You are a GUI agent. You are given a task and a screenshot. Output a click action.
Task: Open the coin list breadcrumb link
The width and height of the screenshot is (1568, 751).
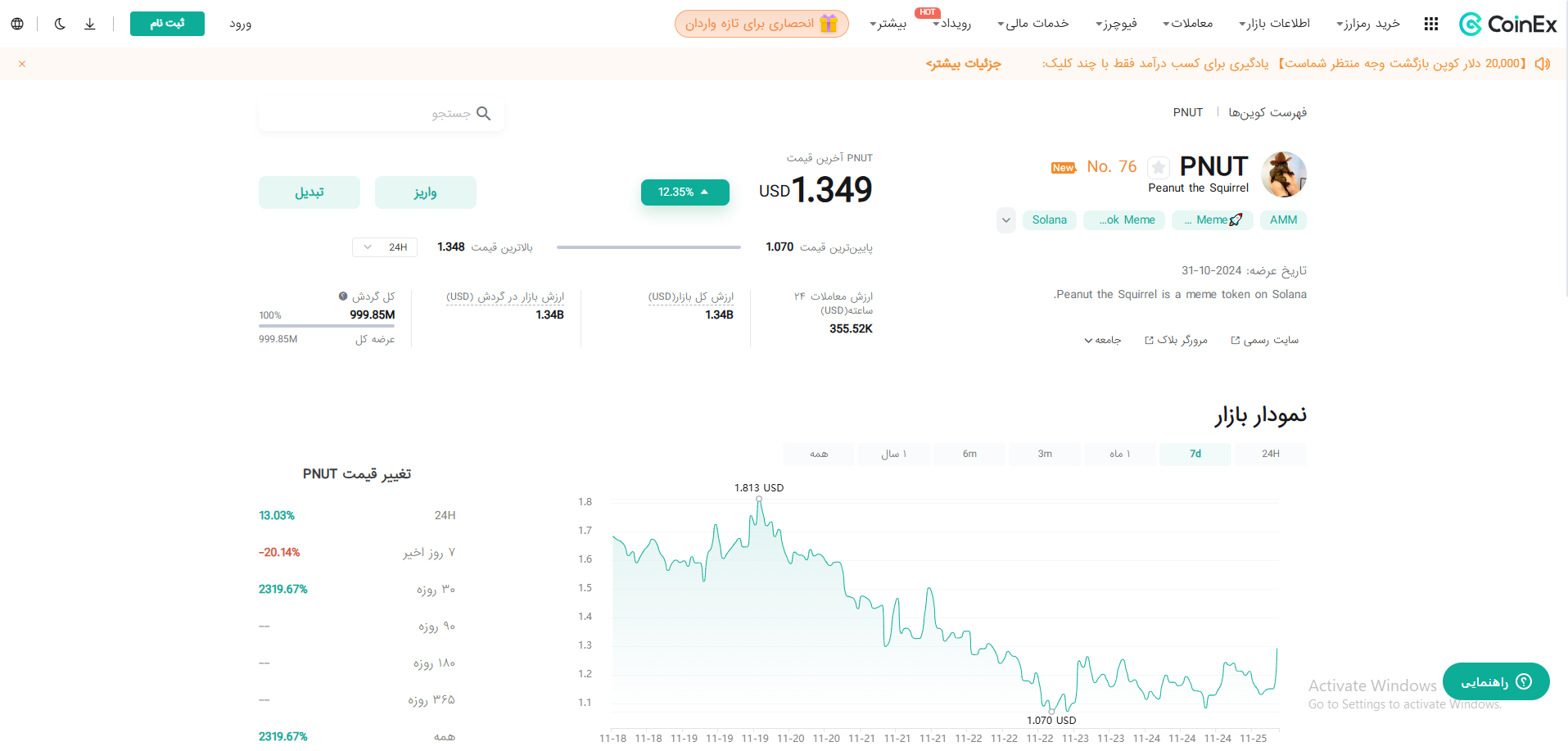pyautogui.click(x=1268, y=112)
